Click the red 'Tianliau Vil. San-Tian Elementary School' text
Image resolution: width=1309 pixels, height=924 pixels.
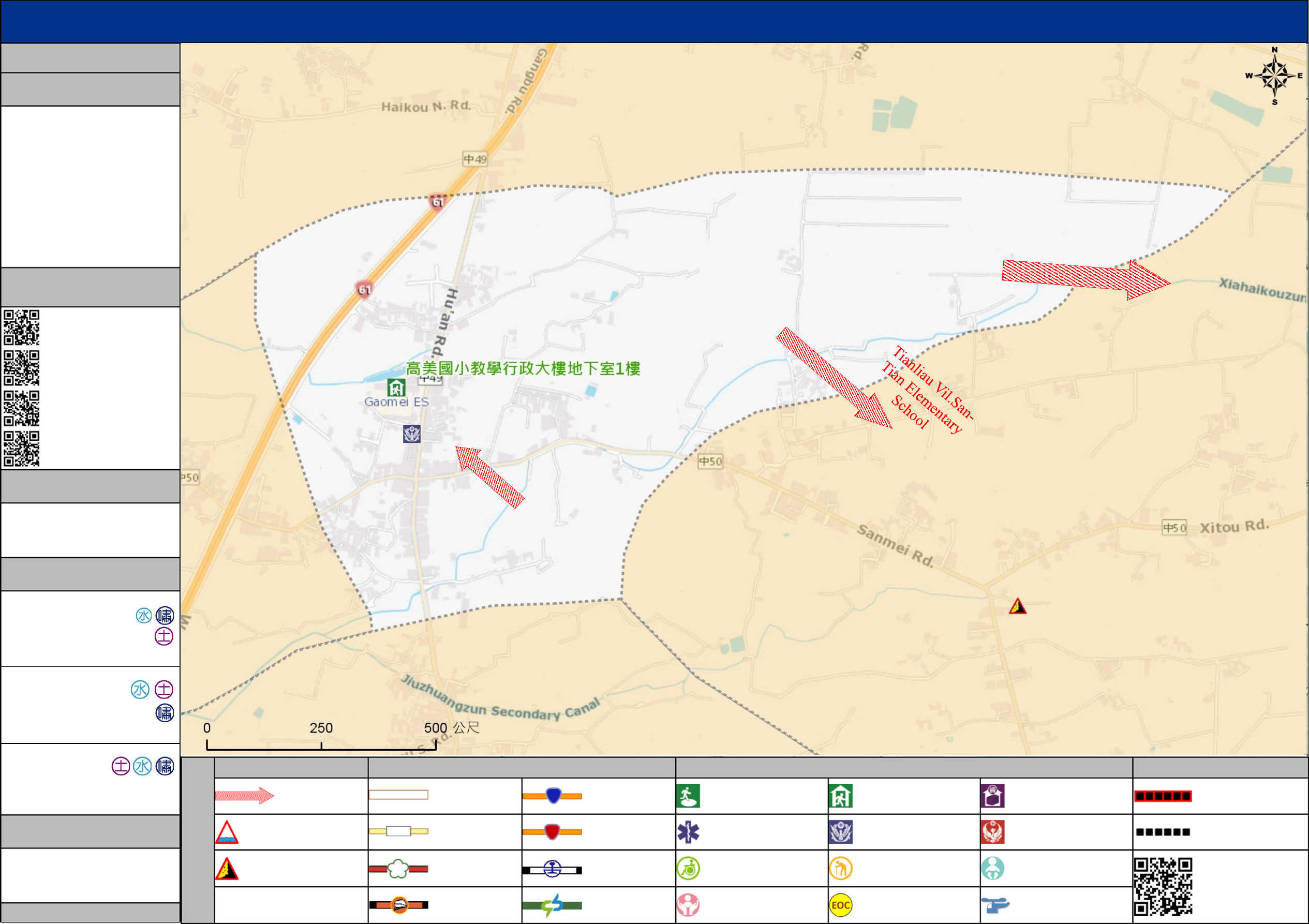point(928,390)
